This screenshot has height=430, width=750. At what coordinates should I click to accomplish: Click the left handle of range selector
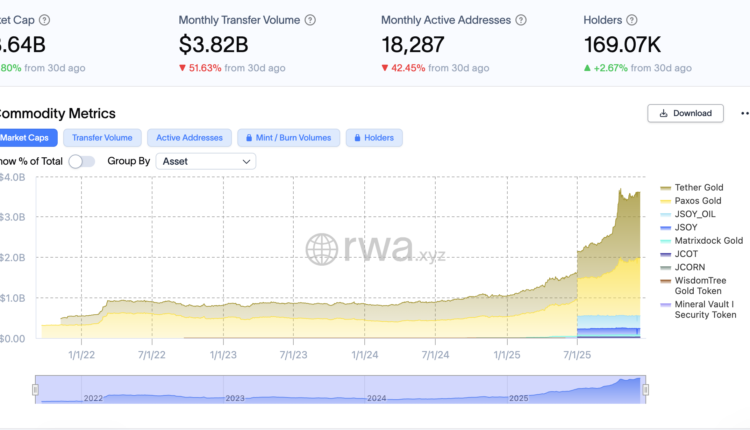click(x=36, y=389)
